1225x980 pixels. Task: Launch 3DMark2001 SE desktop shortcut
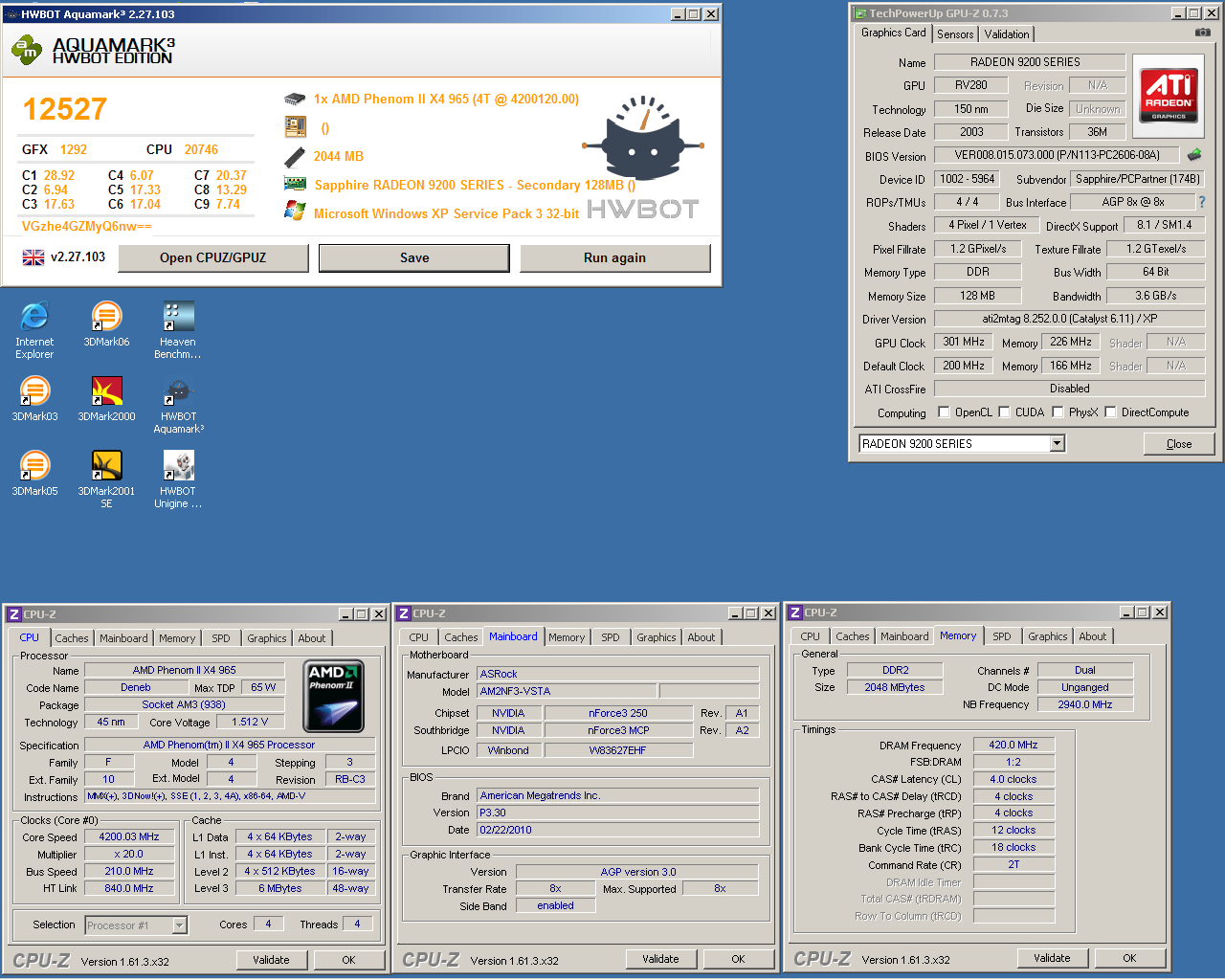(106, 479)
